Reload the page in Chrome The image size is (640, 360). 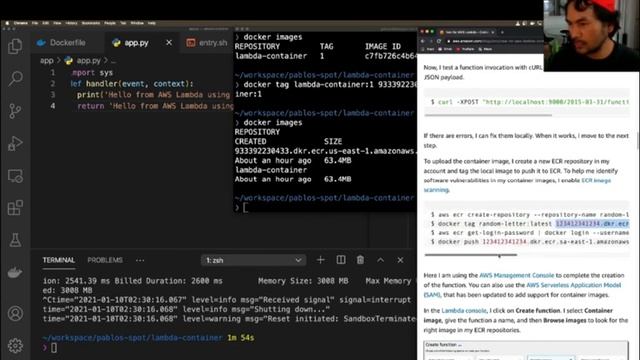[x=439, y=41]
